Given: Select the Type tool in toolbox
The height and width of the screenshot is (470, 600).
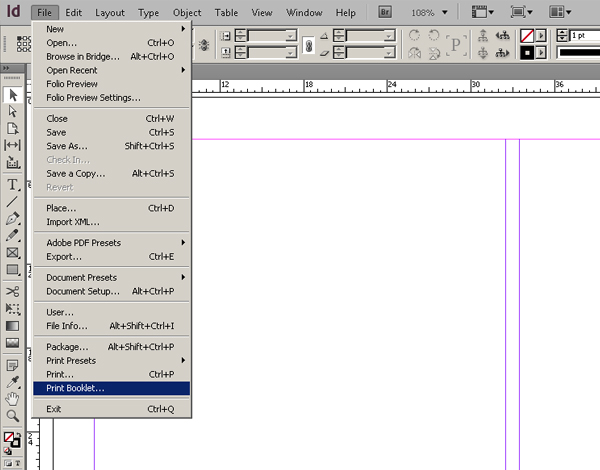Looking at the screenshot, I should (x=12, y=185).
